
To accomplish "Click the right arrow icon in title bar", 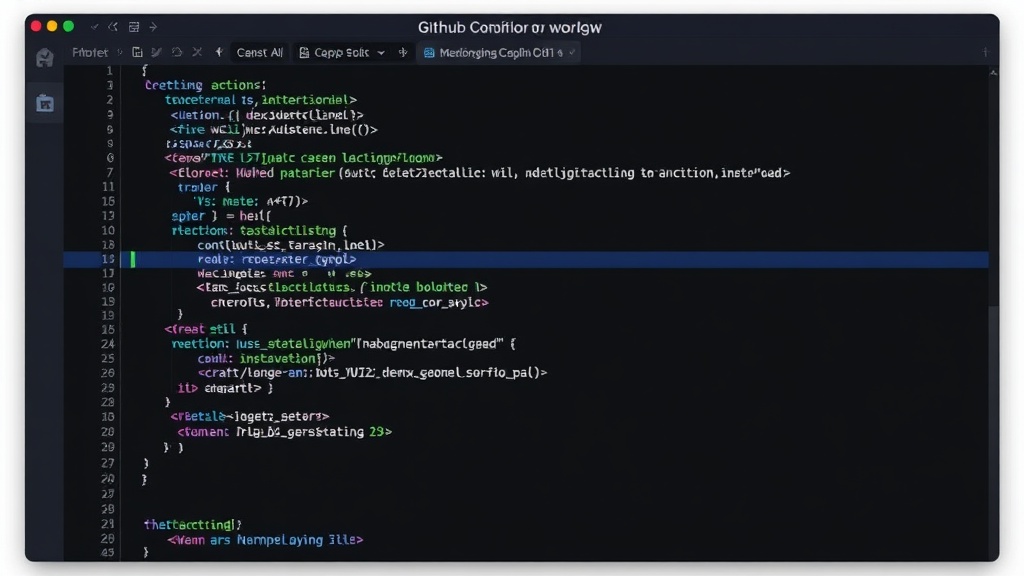I will click(x=153, y=27).
